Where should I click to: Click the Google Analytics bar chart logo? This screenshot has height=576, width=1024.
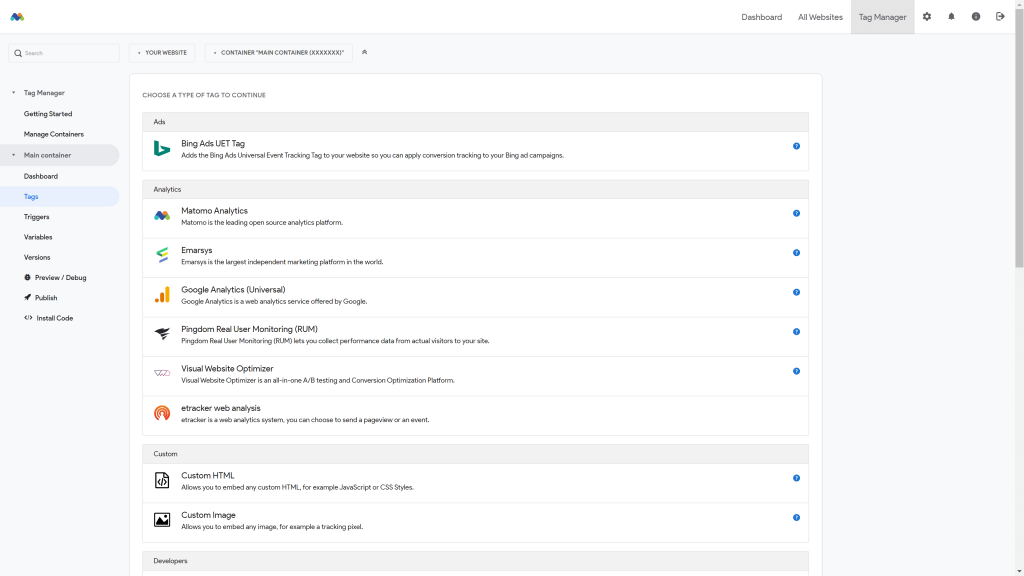coord(162,295)
